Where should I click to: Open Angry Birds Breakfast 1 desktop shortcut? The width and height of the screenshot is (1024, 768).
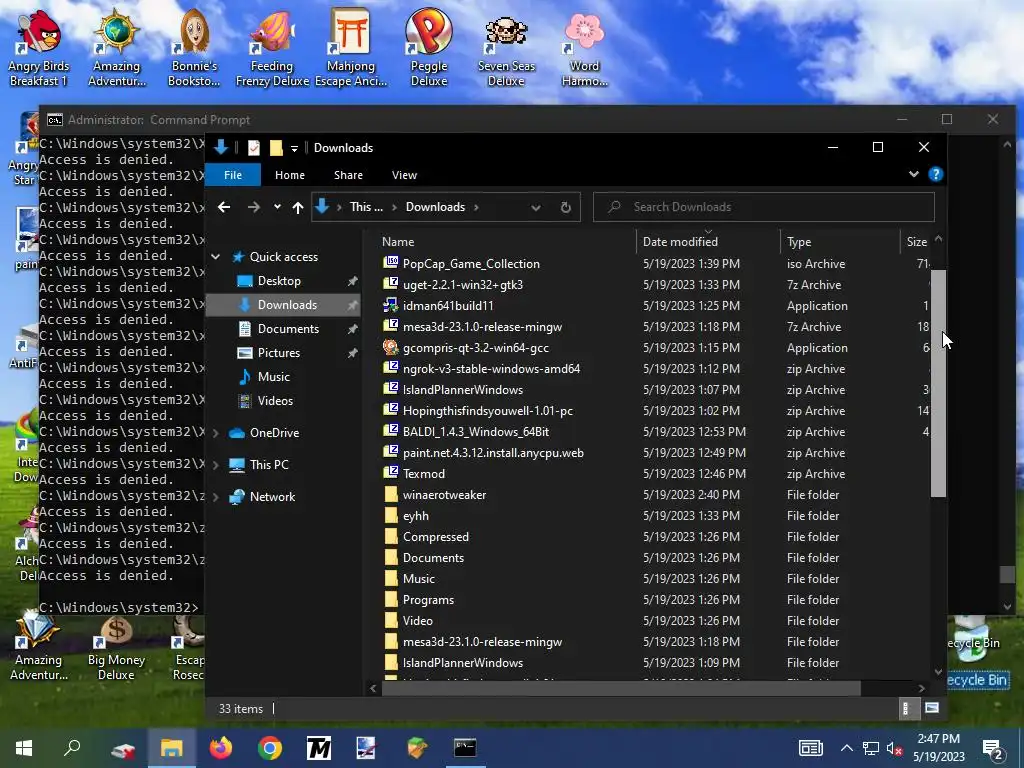38,49
